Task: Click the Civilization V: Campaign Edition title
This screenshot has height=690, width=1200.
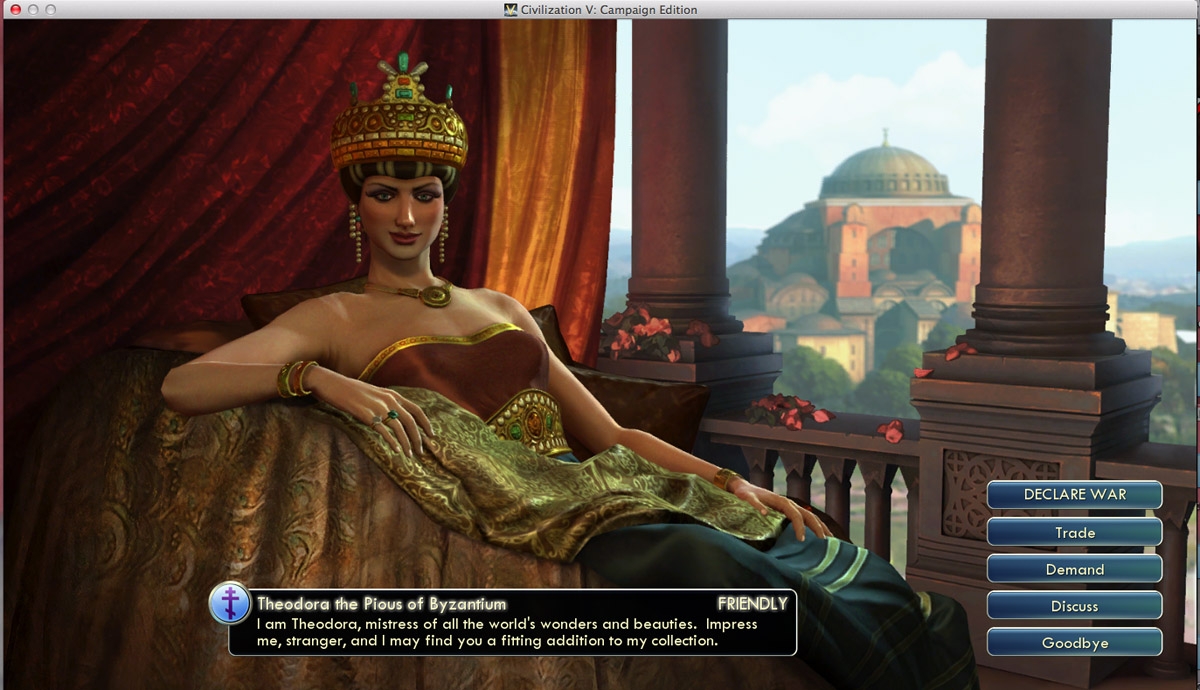Action: point(610,9)
